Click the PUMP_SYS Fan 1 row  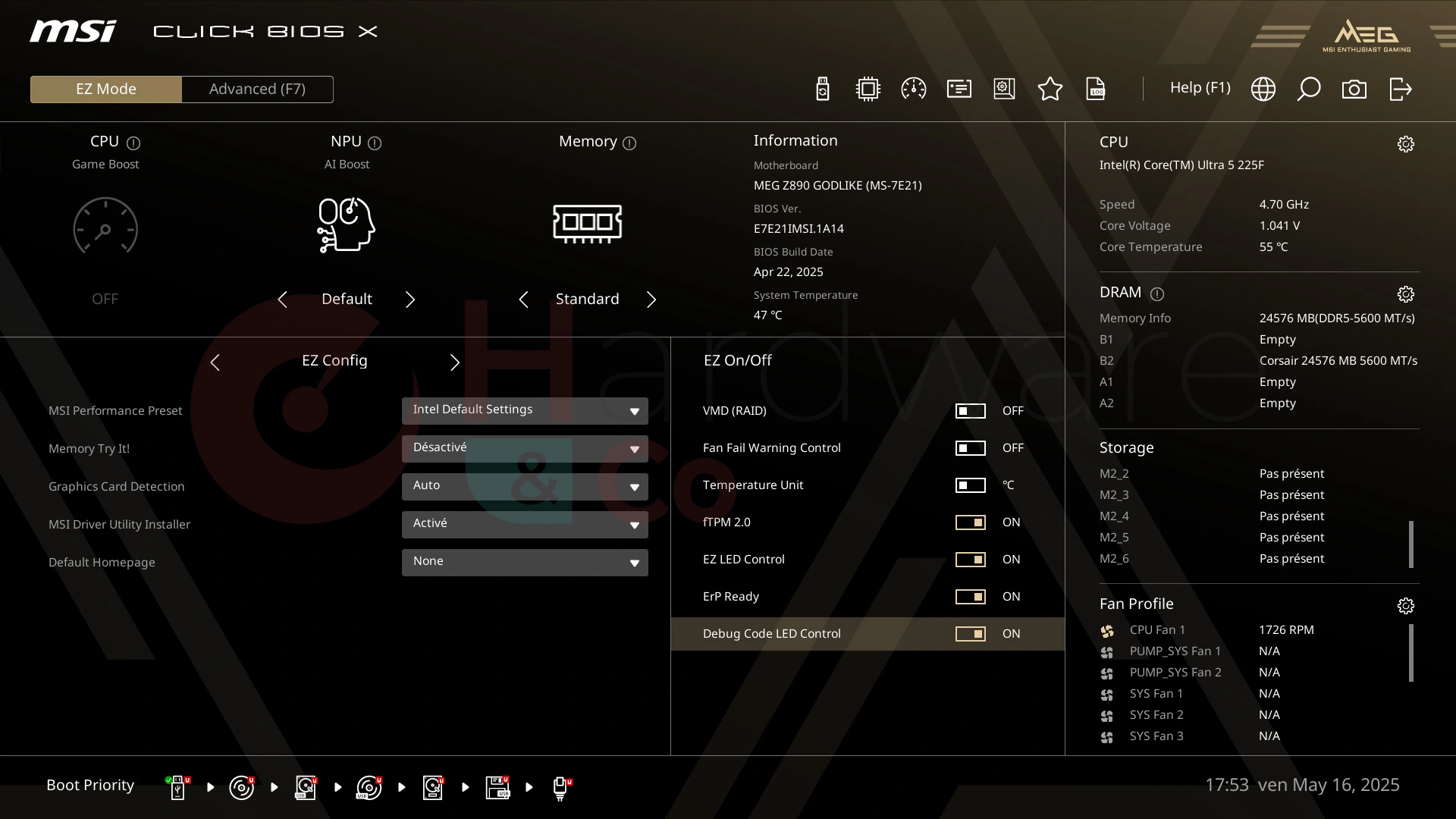coord(1251,651)
